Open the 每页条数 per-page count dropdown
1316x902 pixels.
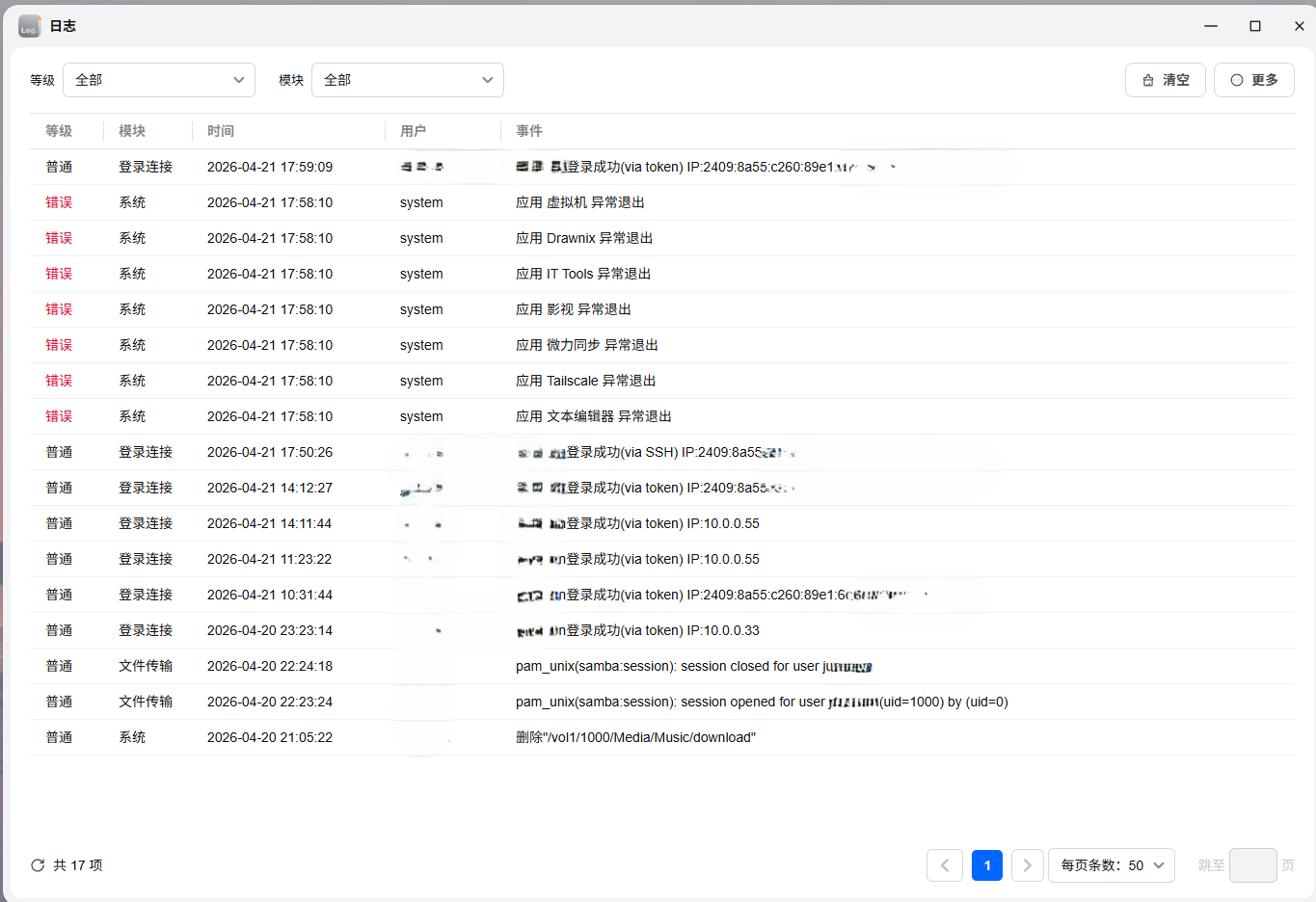coord(1112,864)
